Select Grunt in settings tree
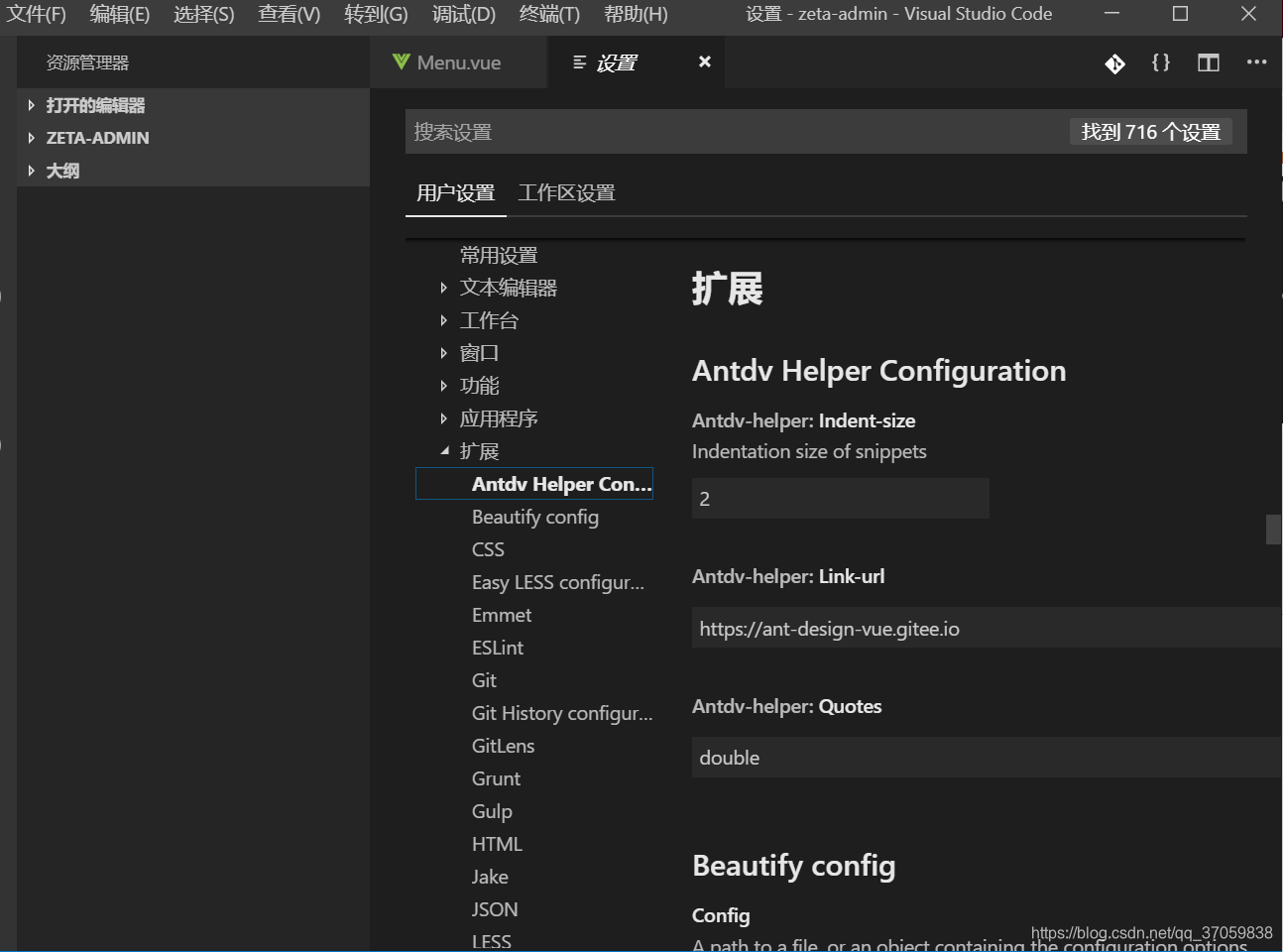Viewport: 1283px width, 952px height. point(496,778)
